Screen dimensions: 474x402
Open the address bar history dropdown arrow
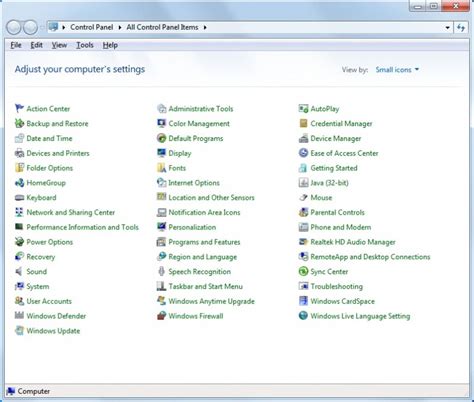click(x=447, y=27)
